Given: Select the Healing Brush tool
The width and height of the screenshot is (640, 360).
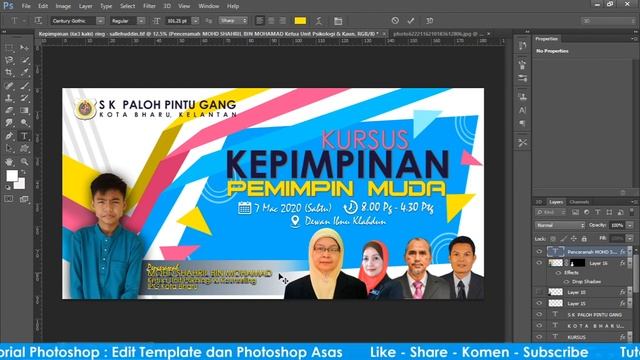Looking at the screenshot, I should pyautogui.click(x=9, y=86).
